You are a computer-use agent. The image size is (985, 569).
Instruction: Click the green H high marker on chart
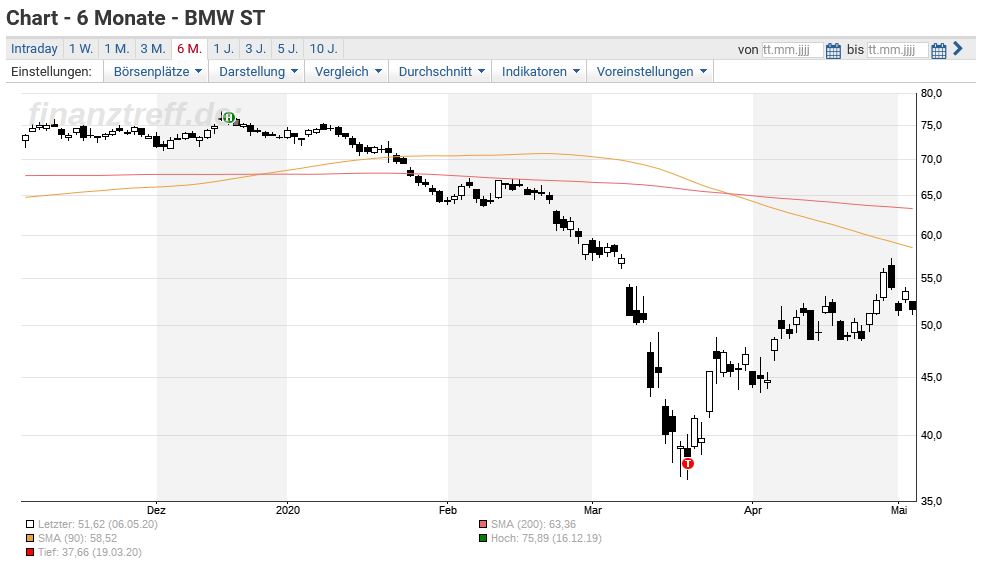229,117
